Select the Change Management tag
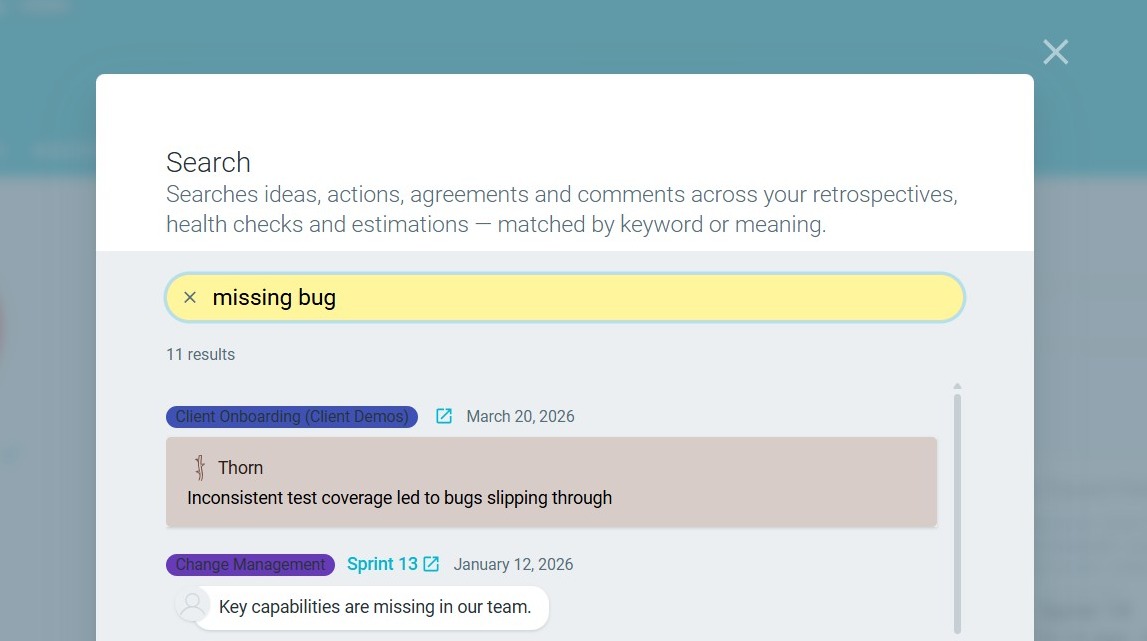This screenshot has height=641, width=1147. tap(250, 564)
